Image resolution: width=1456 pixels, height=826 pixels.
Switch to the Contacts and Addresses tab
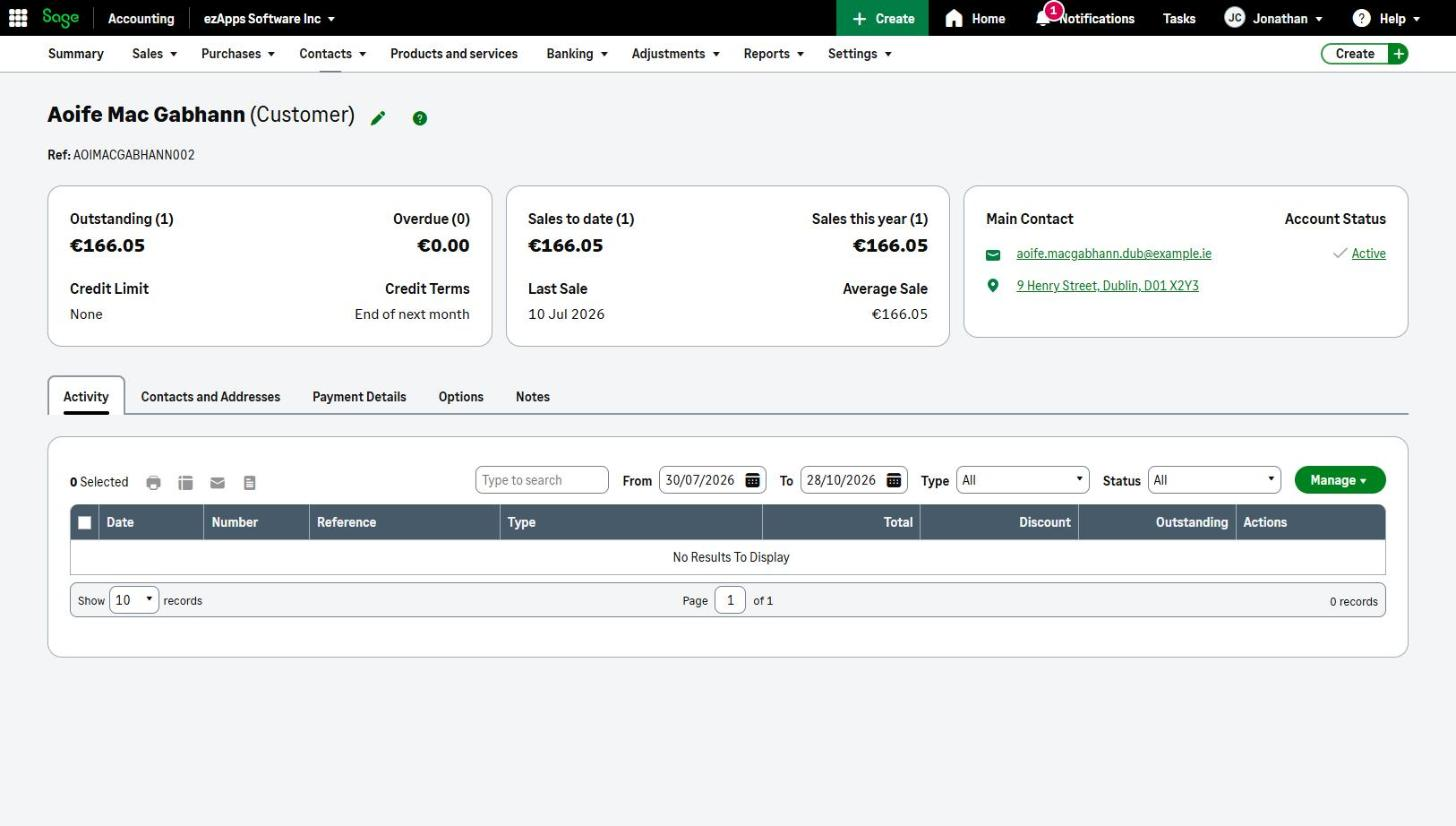pos(210,397)
